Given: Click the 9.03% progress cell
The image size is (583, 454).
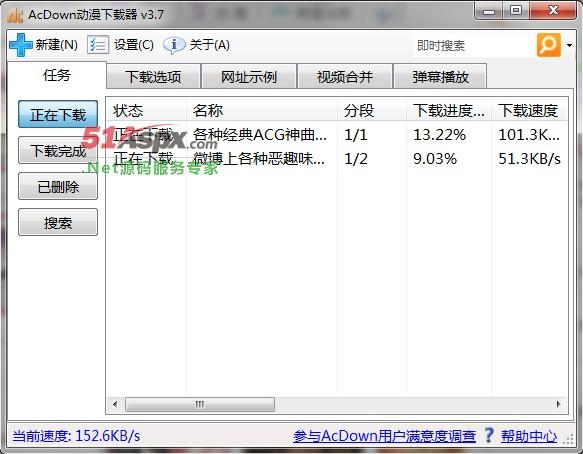Looking at the screenshot, I should click(435, 159).
